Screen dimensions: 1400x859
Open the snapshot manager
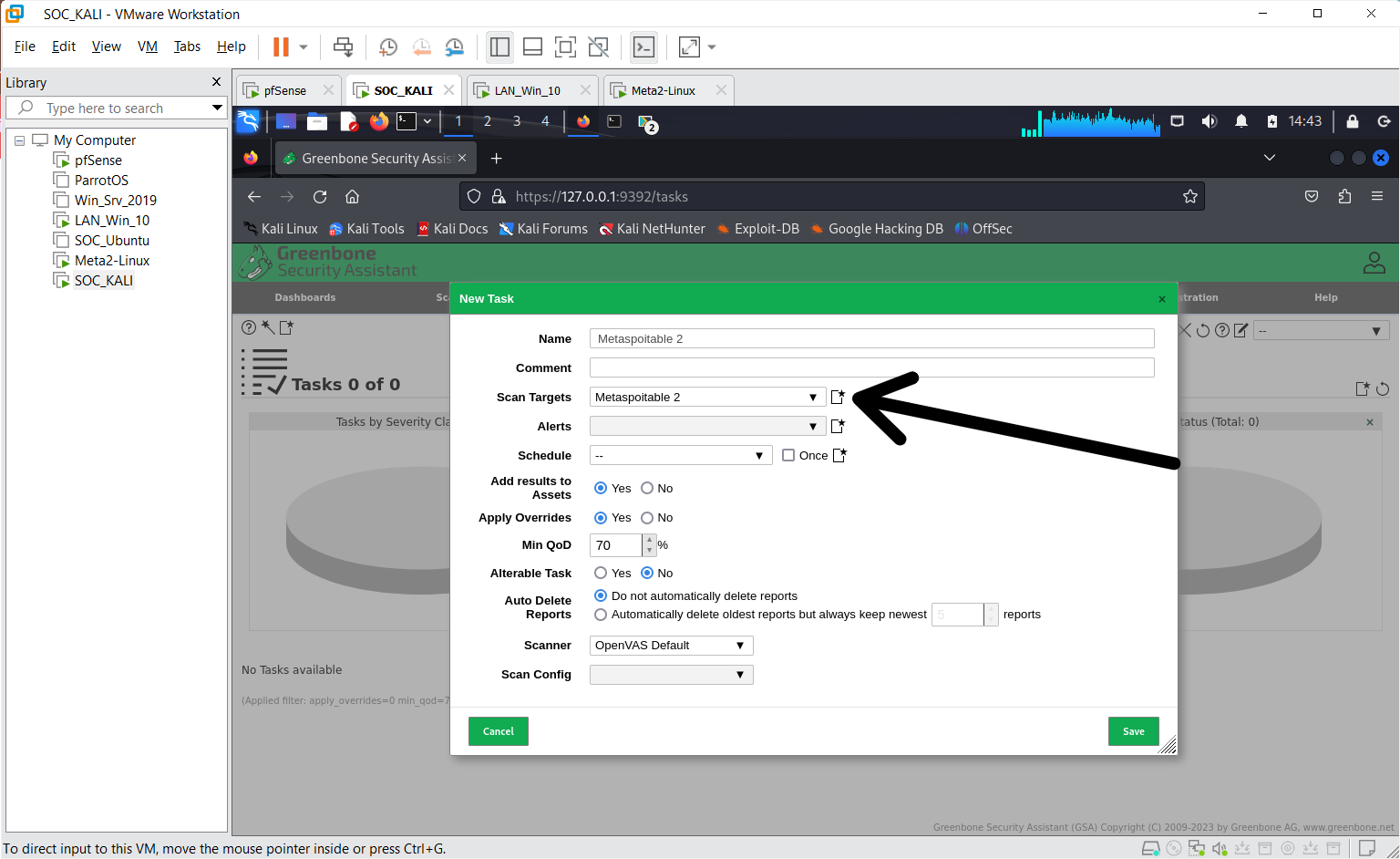click(454, 47)
